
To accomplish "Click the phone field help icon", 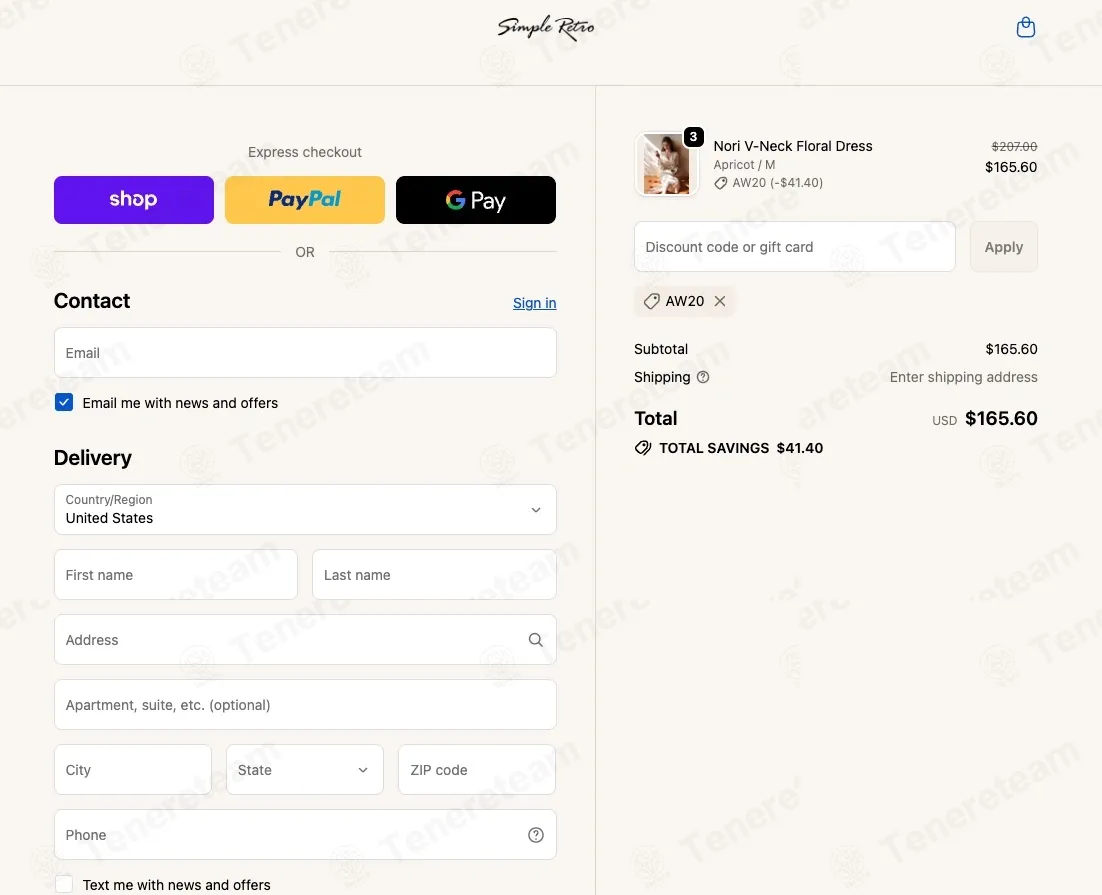I will pyautogui.click(x=536, y=835).
